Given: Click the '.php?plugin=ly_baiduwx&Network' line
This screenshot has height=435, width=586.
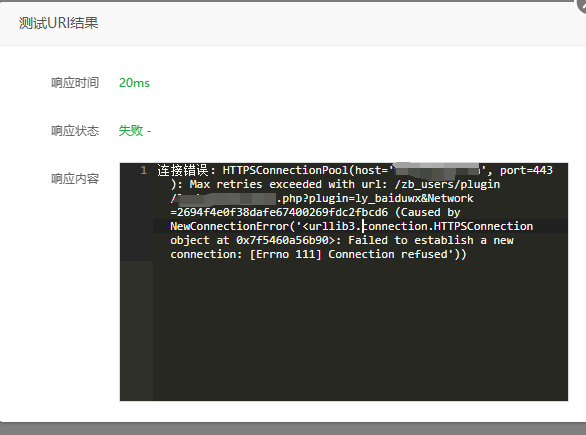Looking at the screenshot, I should coord(322,198).
